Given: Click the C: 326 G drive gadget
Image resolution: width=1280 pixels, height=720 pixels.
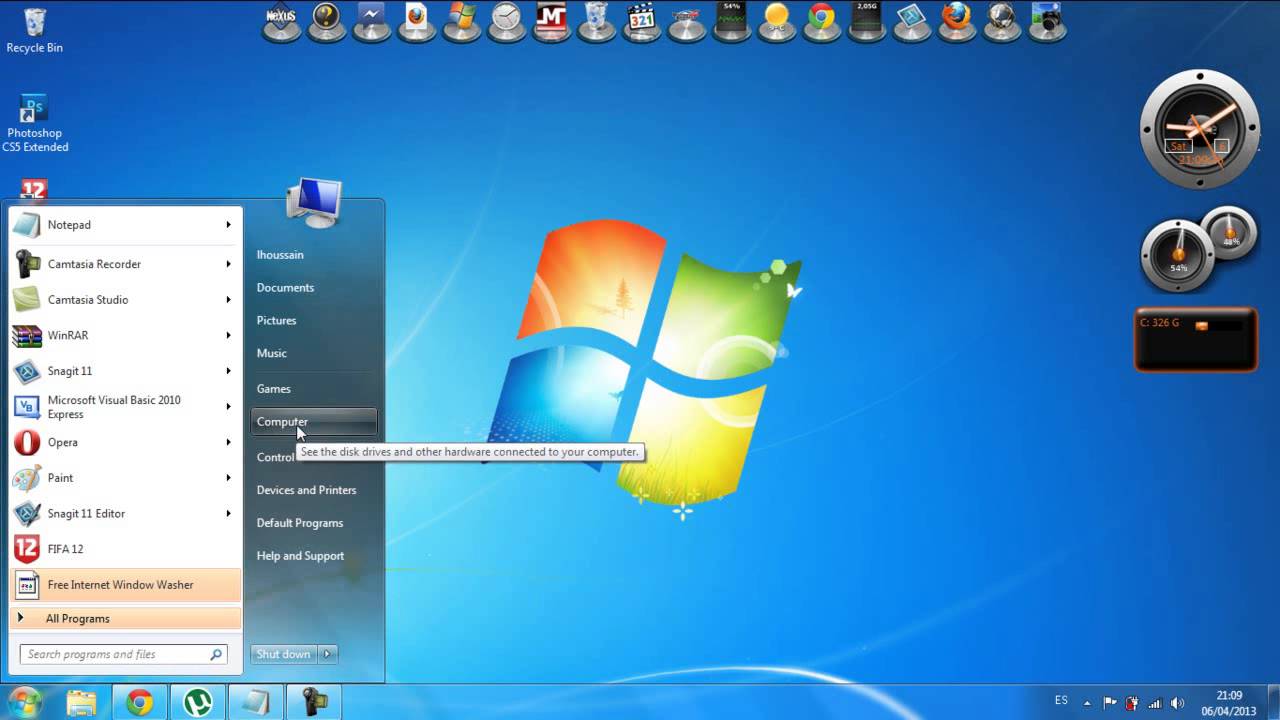Looking at the screenshot, I should 1196,339.
